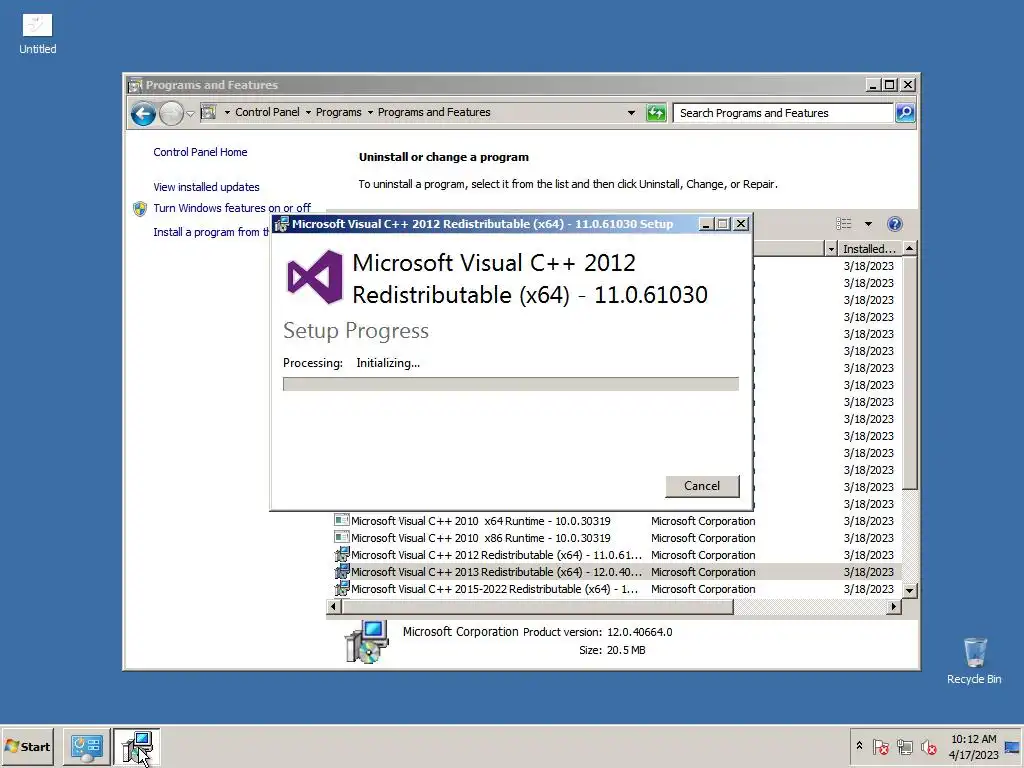Screen dimensions: 1024x768
Task: Click the Action Center flag tray icon
Action: point(880,746)
